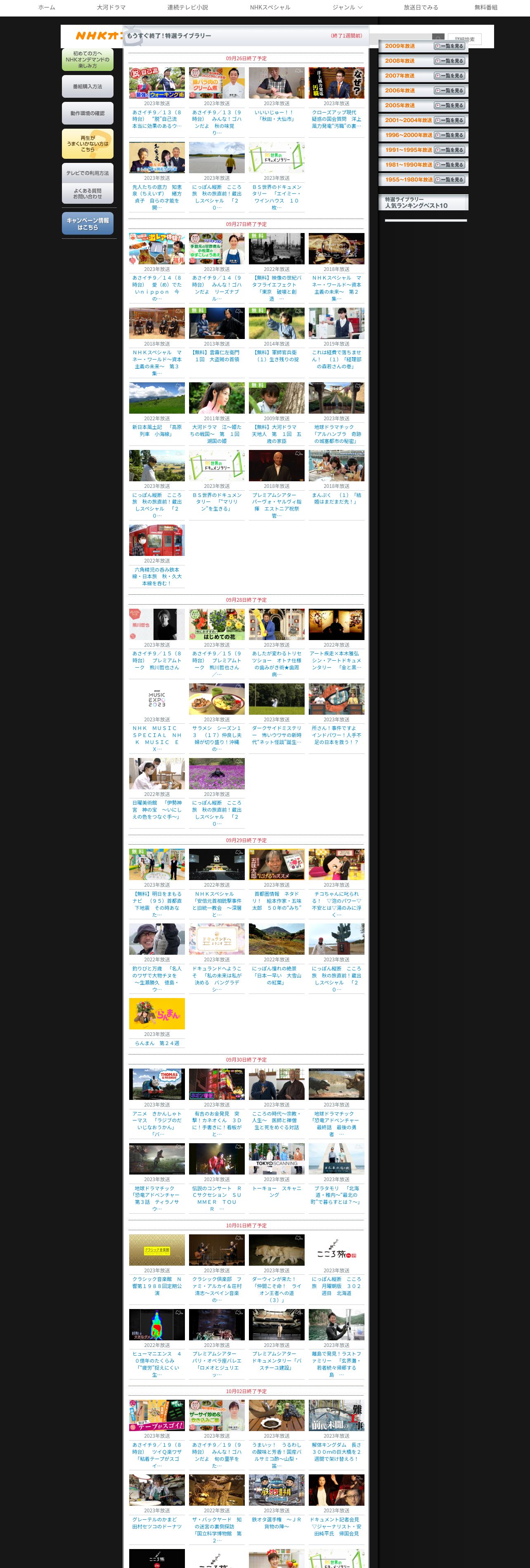This screenshot has height=1568, width=530.
Task: Open 釣りびと万歳 link
Action: (156, 979)
